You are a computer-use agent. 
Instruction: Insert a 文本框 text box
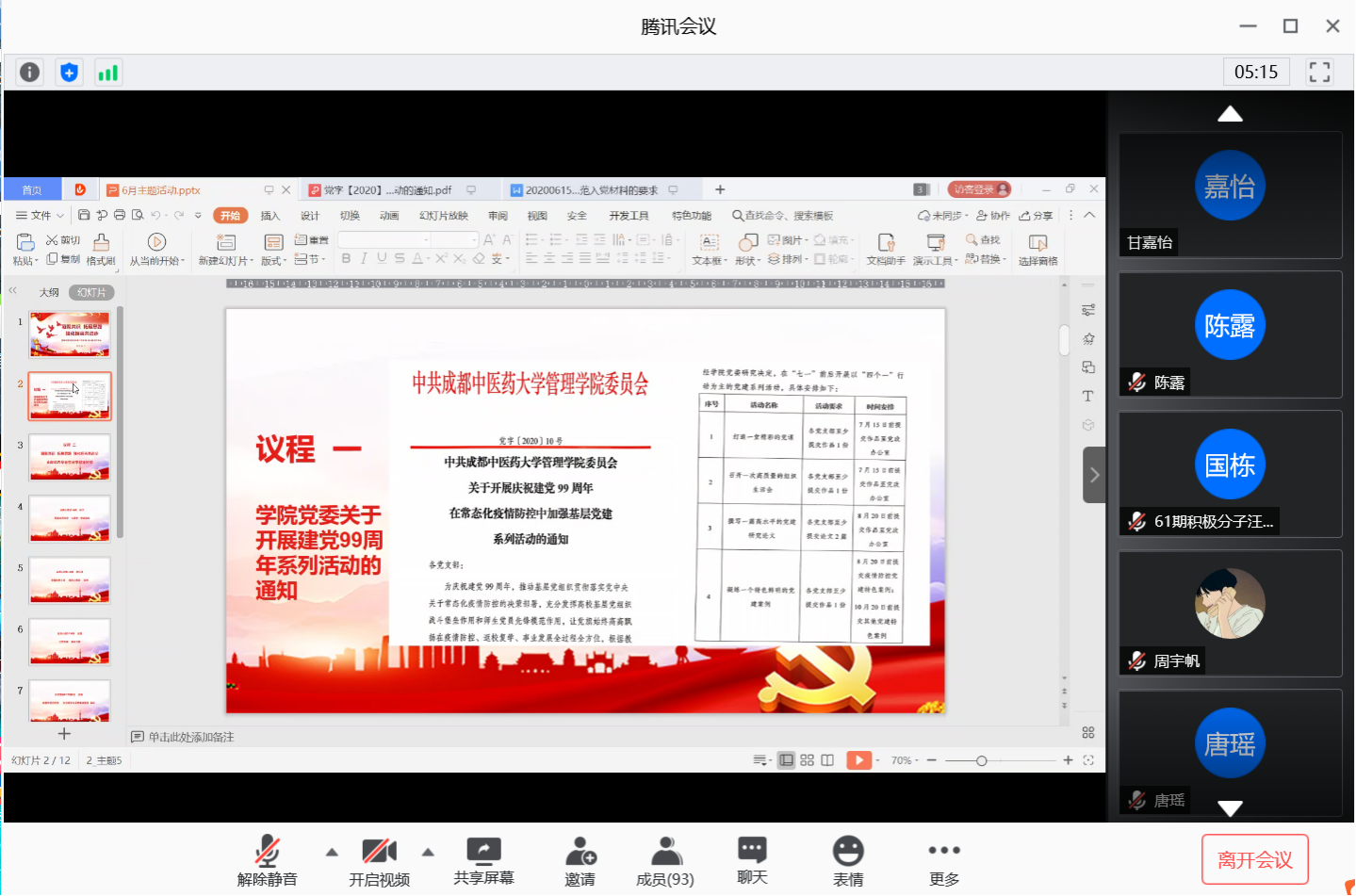click(710, 250)
